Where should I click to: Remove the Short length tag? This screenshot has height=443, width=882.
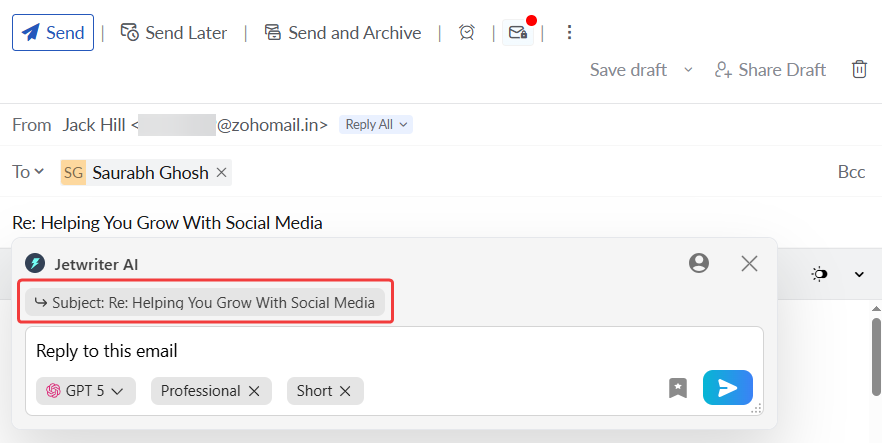[x=345, y=391]
